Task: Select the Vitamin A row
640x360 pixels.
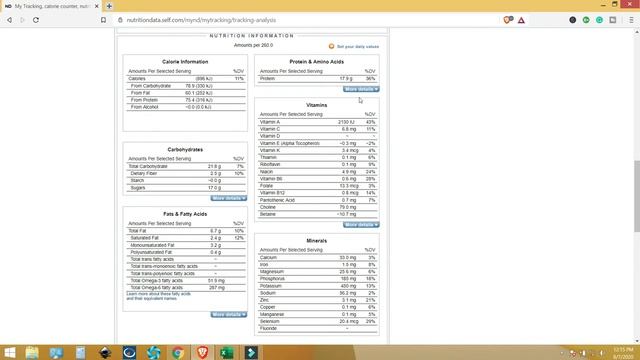Action: point(318,122)
